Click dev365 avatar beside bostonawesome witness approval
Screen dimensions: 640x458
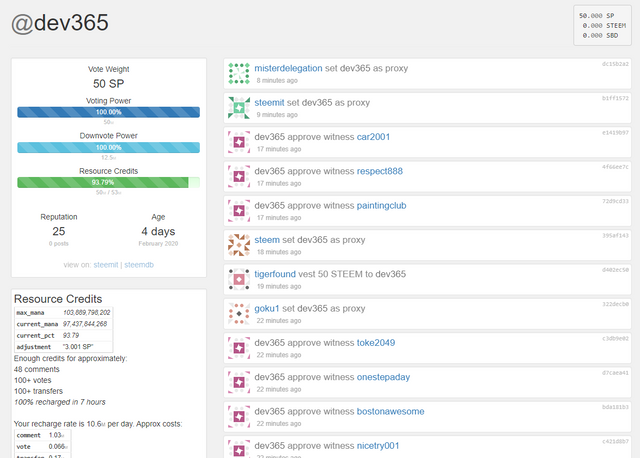tap(239, 416)
